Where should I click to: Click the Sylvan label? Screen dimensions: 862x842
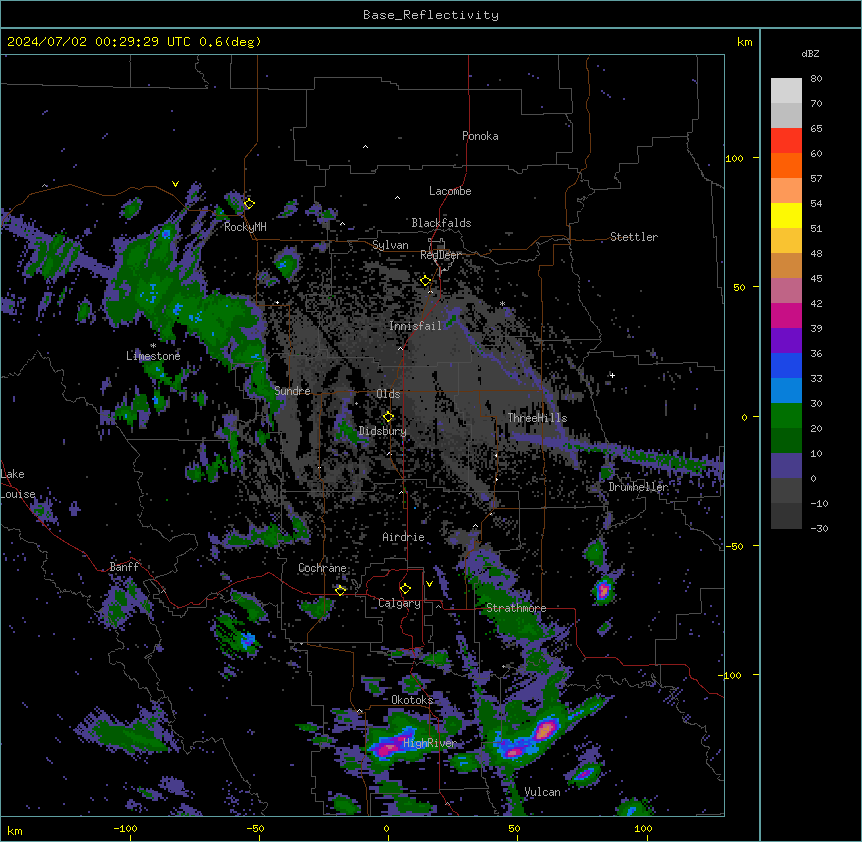[x=390, y=245]
